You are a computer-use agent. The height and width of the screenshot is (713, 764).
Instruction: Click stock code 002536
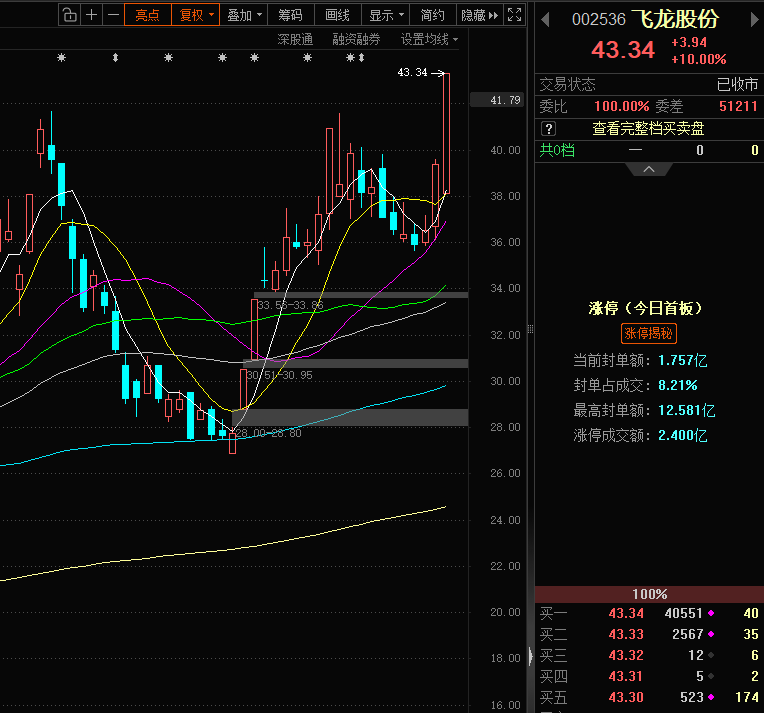[599, 20]
